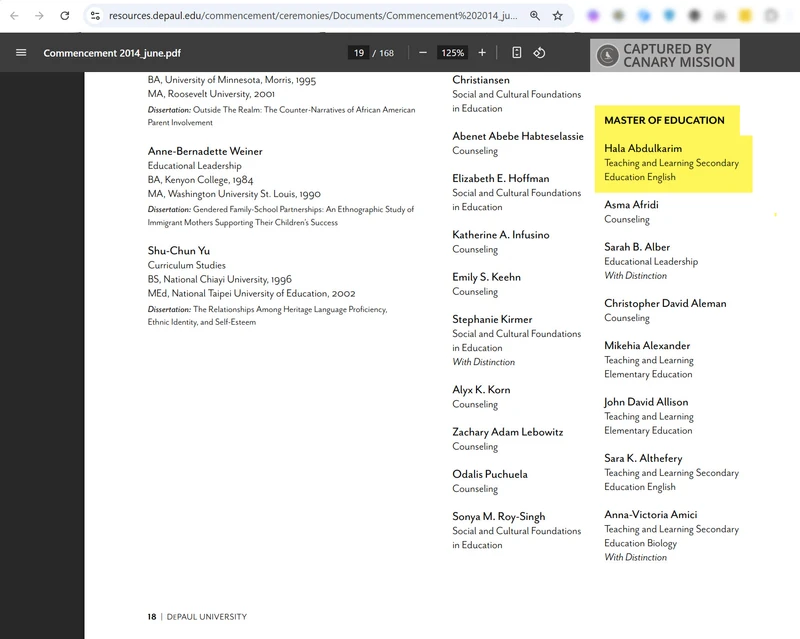Image resolution: width=800 pixels, height=639 pixels.
Task: View site information icon in address bar
Action: tap(95, 16)
